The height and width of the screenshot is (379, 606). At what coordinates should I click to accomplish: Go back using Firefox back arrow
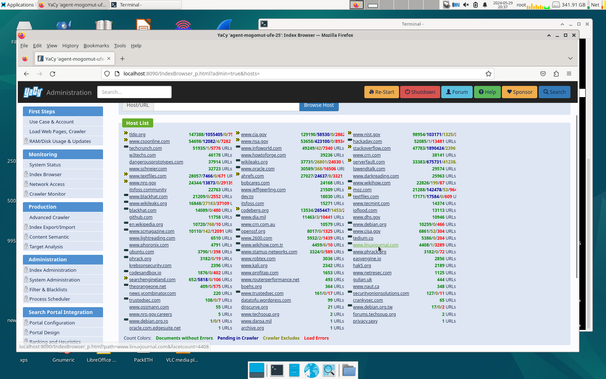(x=26, y=74)
